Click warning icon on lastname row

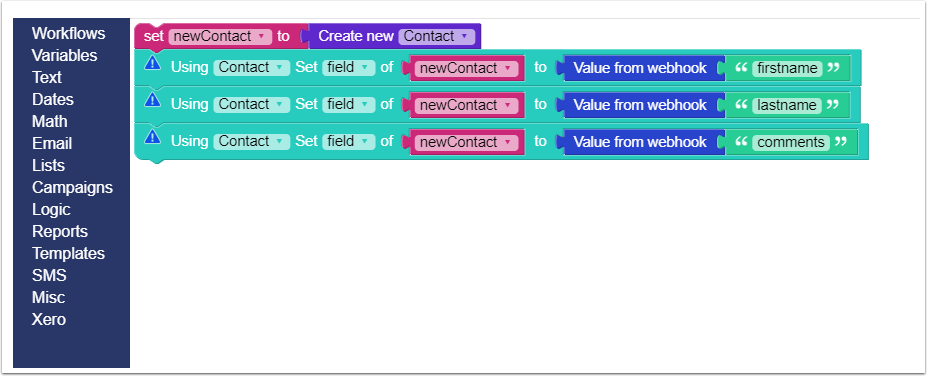click(153, 100)
